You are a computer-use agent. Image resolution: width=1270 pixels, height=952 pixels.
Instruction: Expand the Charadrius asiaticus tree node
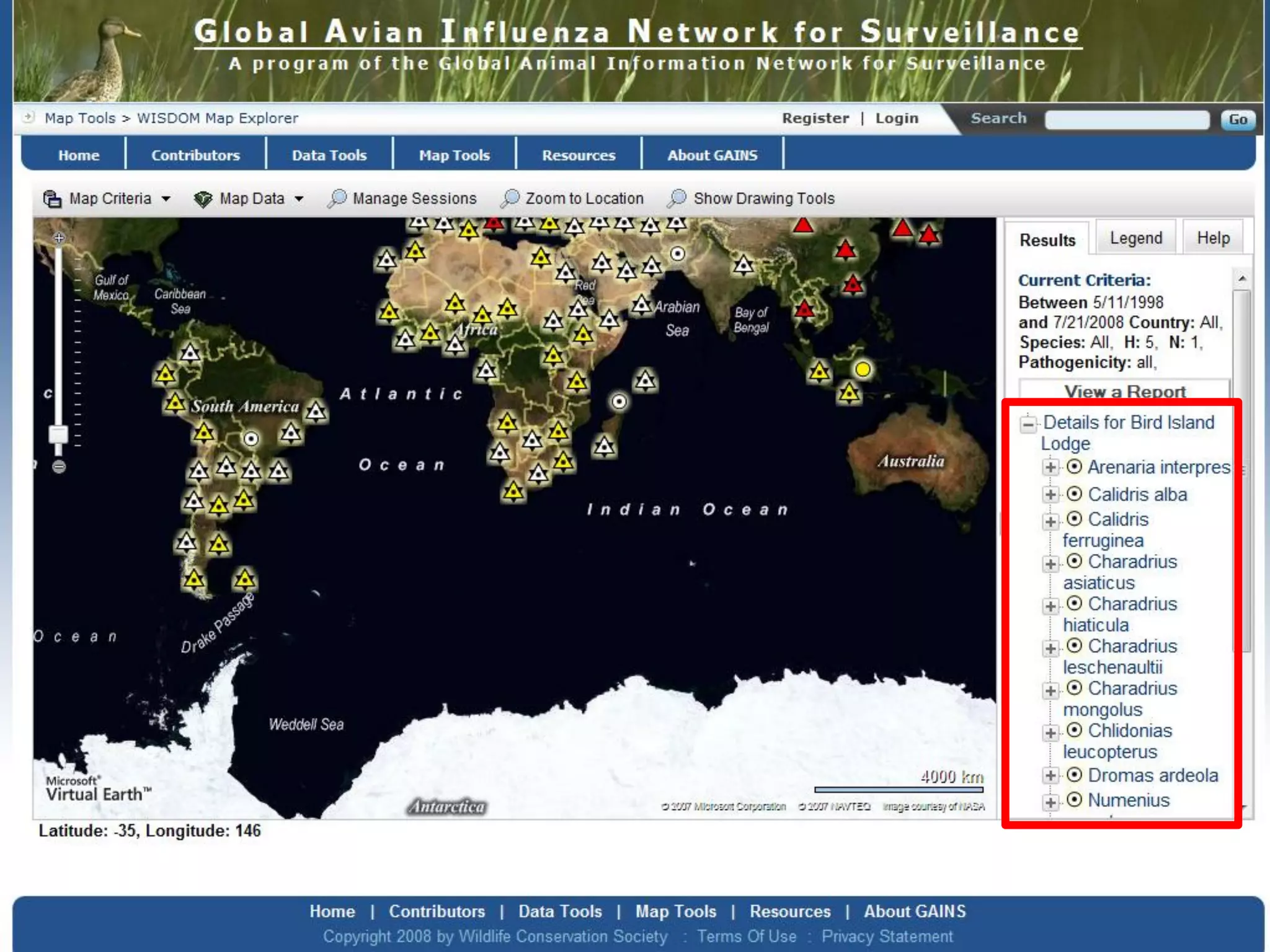click(x=1050, y=563)
